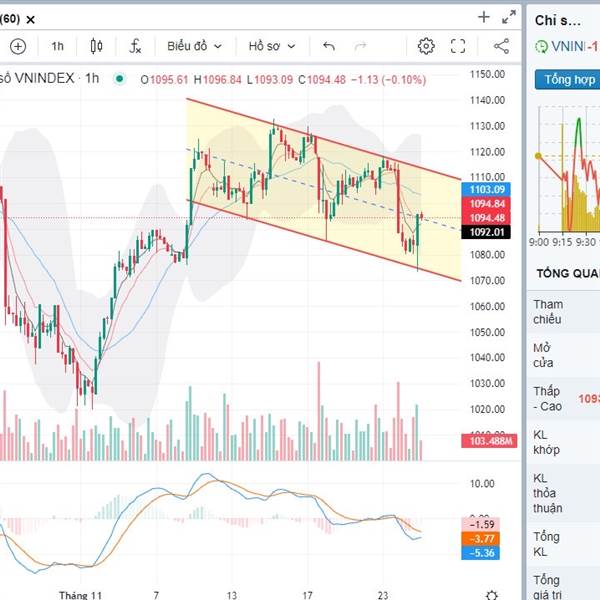The width and height of the screenshot is (600, 600).
Task: Open the candlestick chart style selector
Action: pyautogui.click(x=97, y=46)
